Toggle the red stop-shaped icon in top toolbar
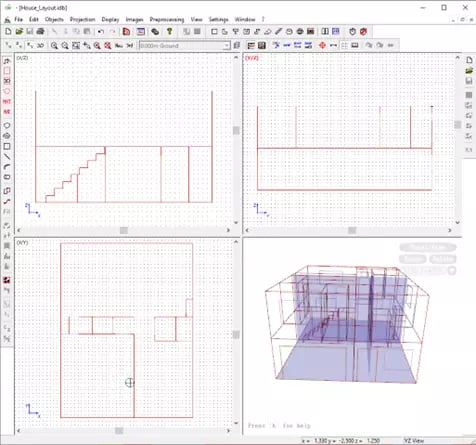This screenshot has width=476, height=445. click(363, 32)
